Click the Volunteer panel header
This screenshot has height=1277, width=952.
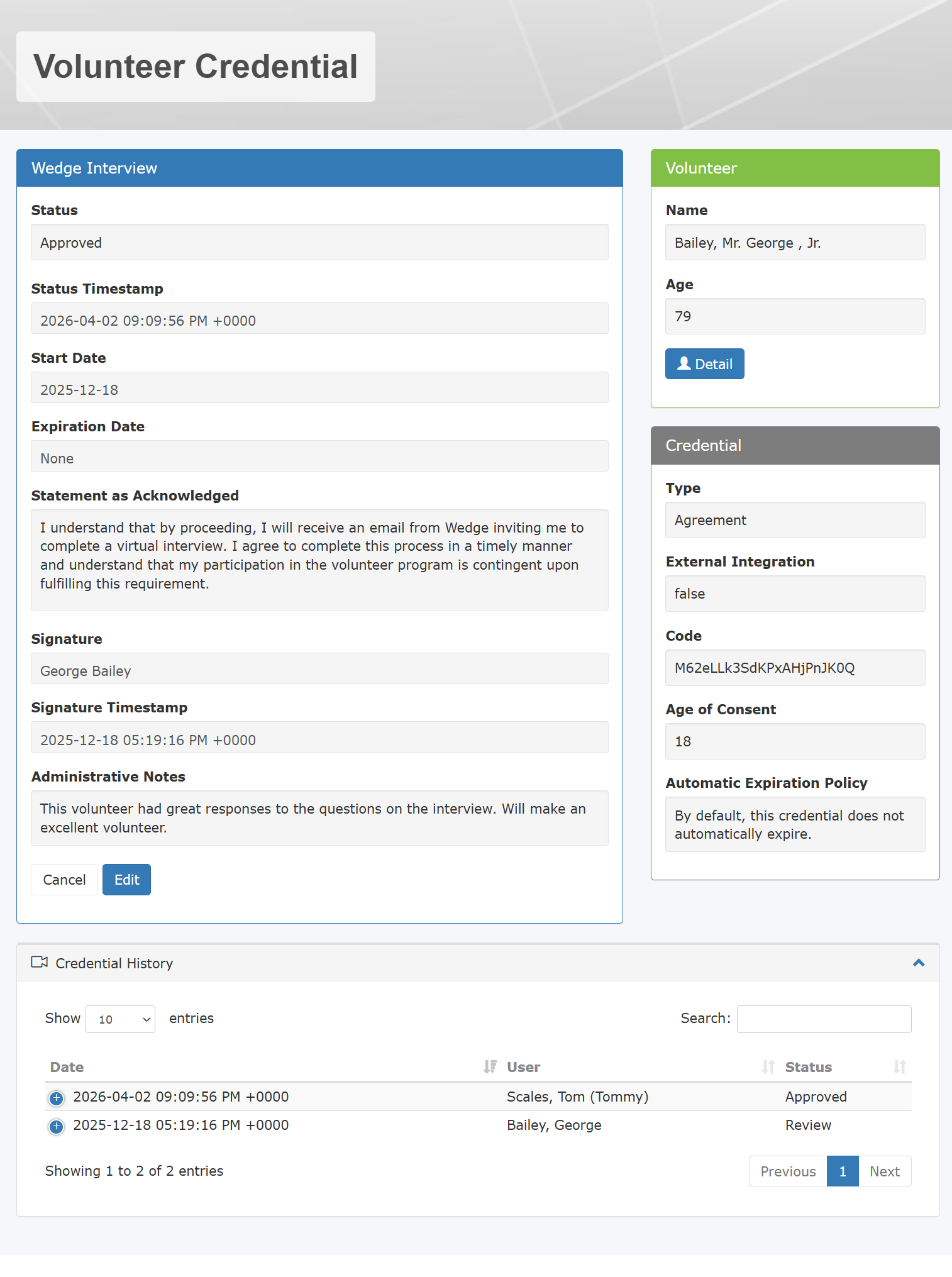coord(795,168)
